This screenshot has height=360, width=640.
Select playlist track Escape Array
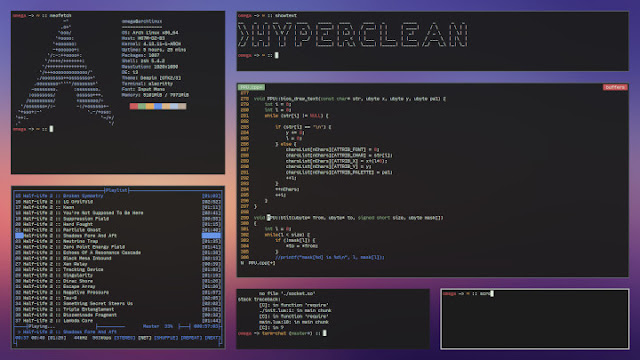pos(118,287)
